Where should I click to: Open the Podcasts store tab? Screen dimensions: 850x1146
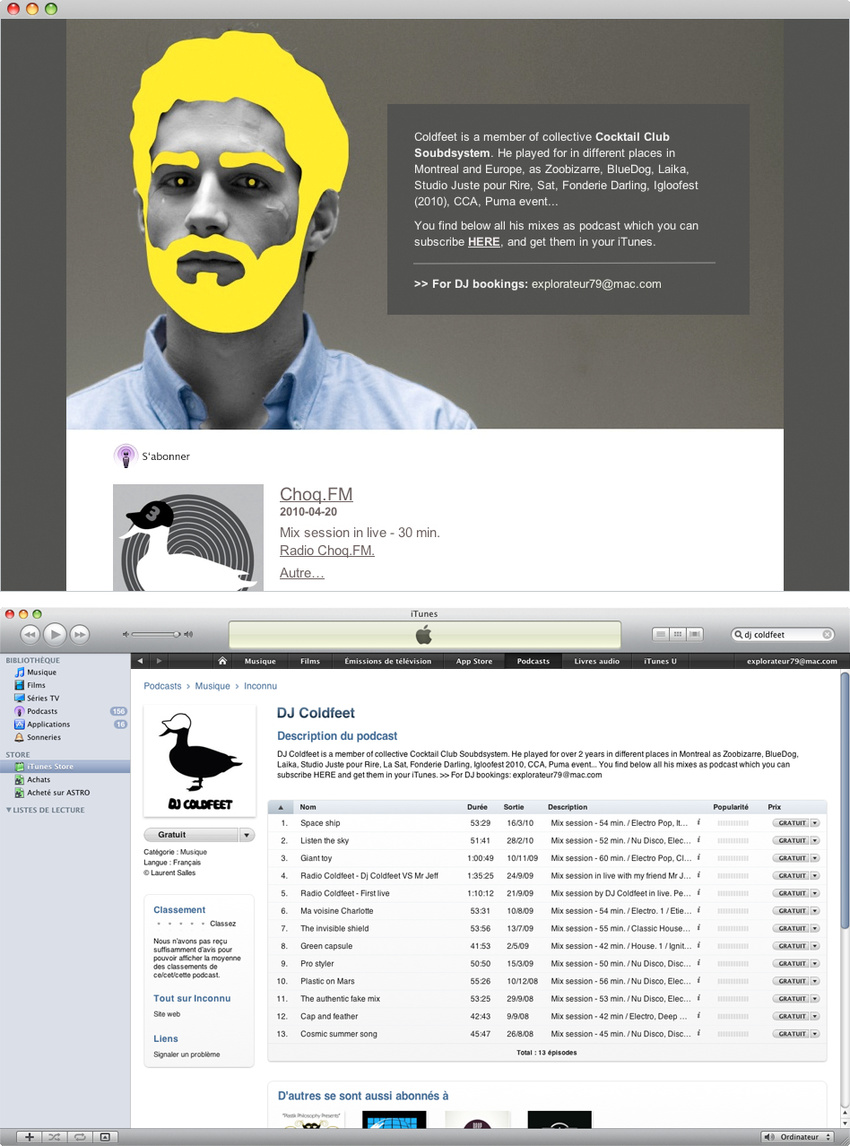pyautogui.click(x=533, y=661)
